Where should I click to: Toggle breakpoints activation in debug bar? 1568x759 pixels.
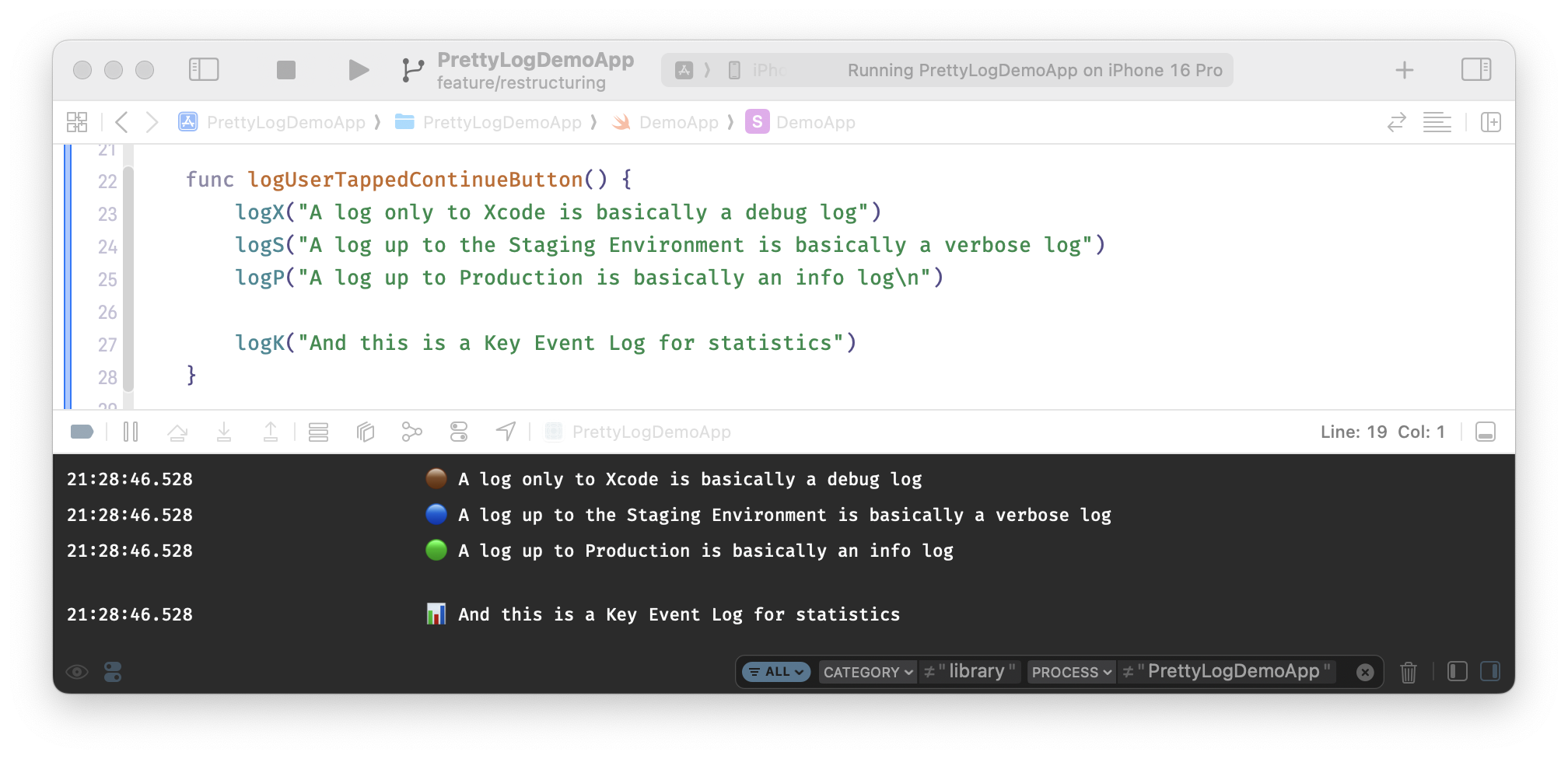pos(82,432)
